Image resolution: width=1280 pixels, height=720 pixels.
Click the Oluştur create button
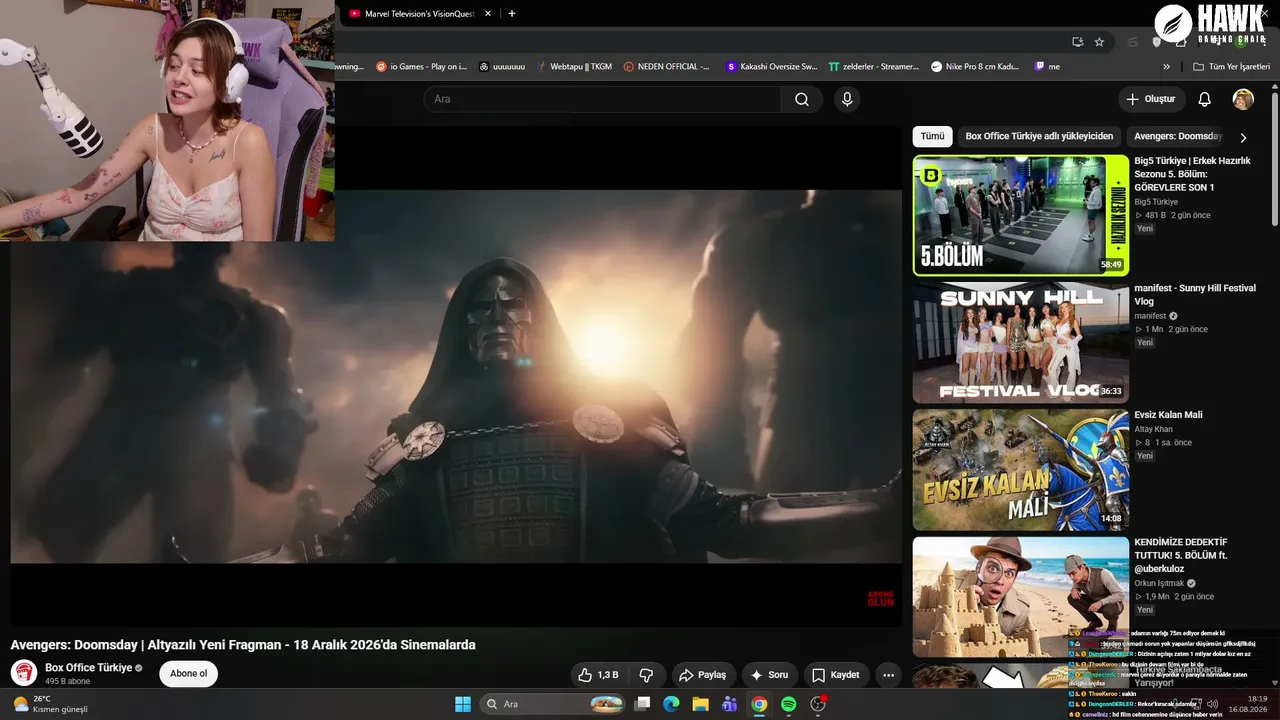tap(1150, 99)
